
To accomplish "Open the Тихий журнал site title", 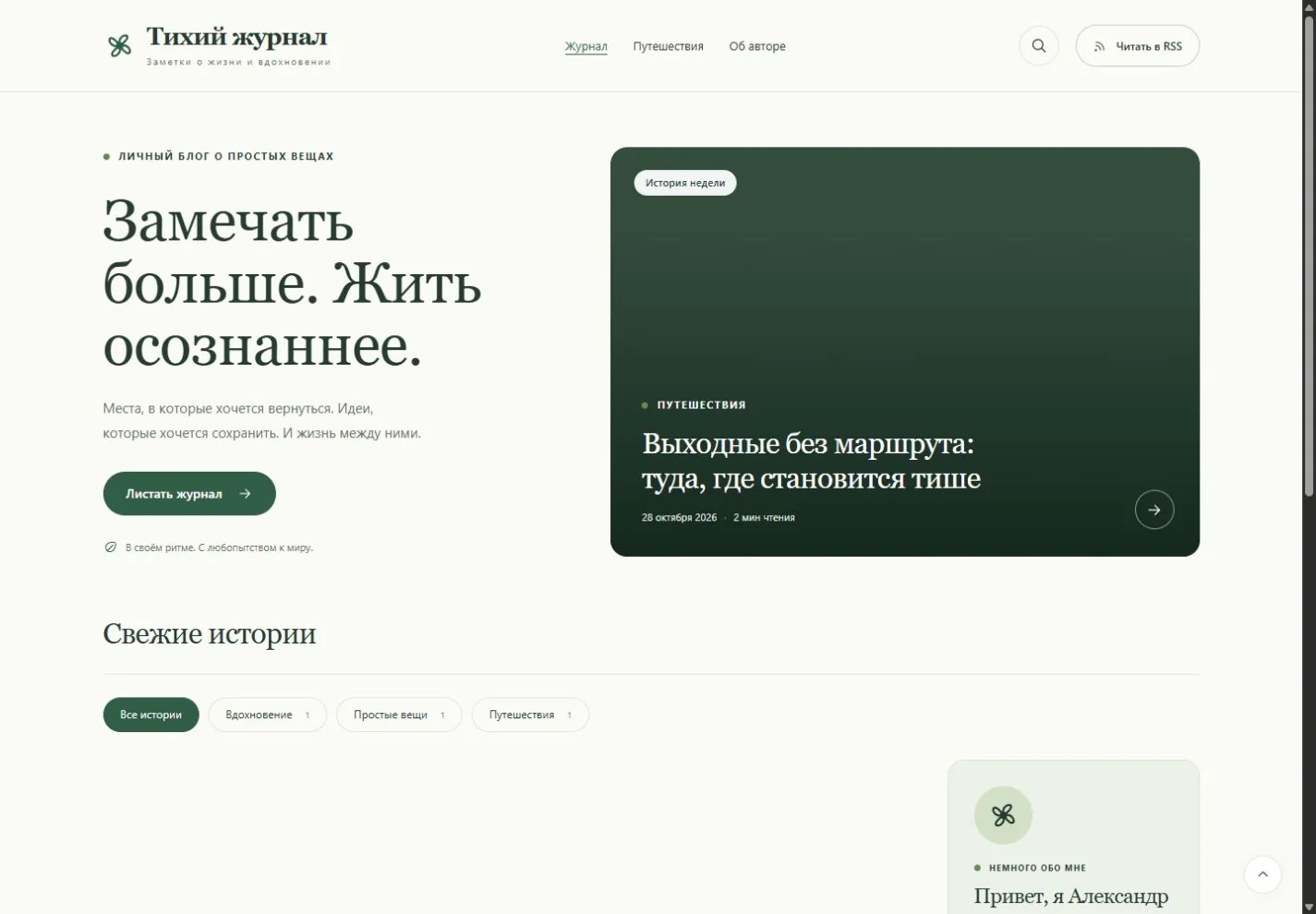I will (x=236, y=38).
